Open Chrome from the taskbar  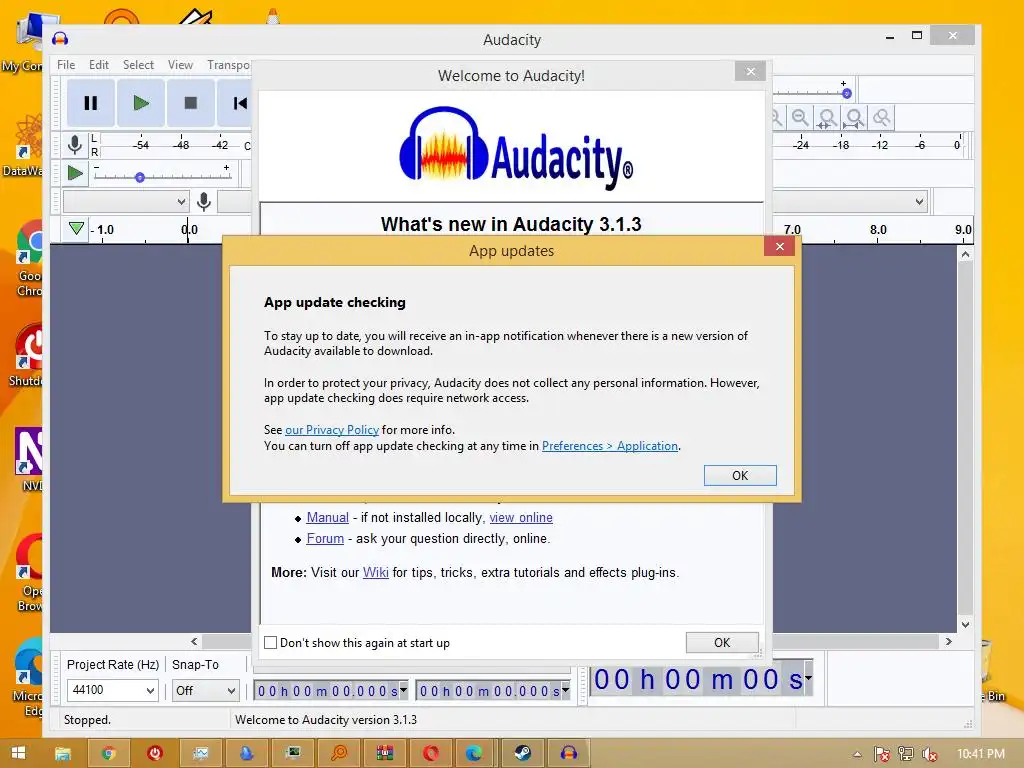[108, 754]
